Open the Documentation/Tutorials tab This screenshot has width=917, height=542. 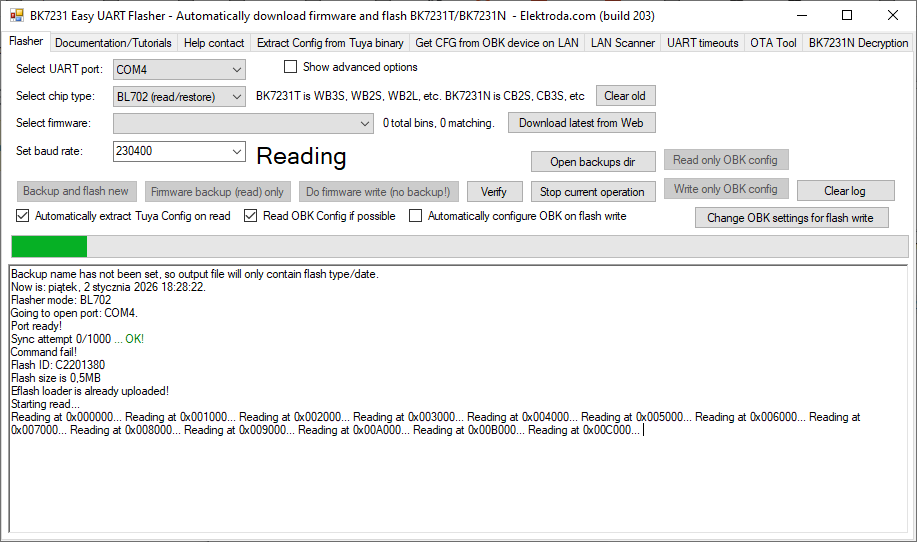click(x=113, y=43)
